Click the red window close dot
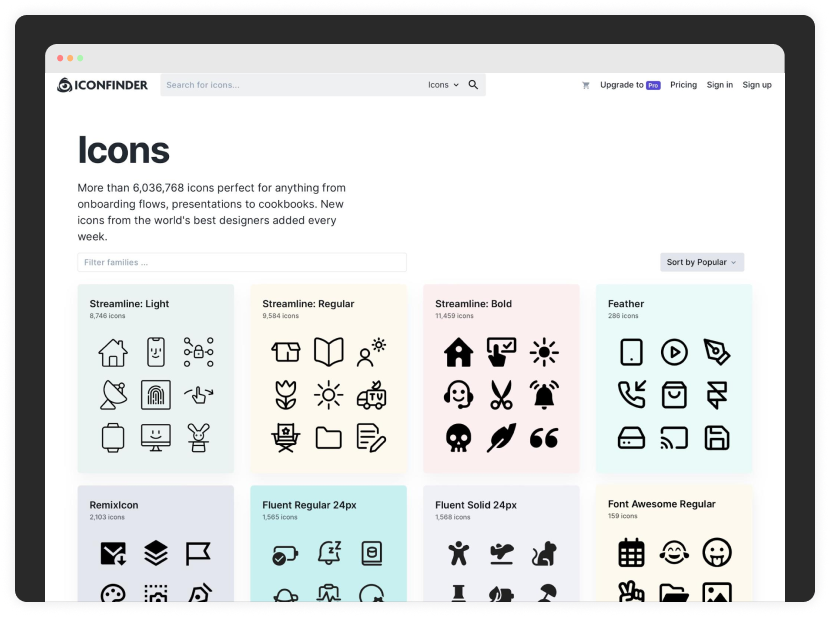 click(60, 58)
